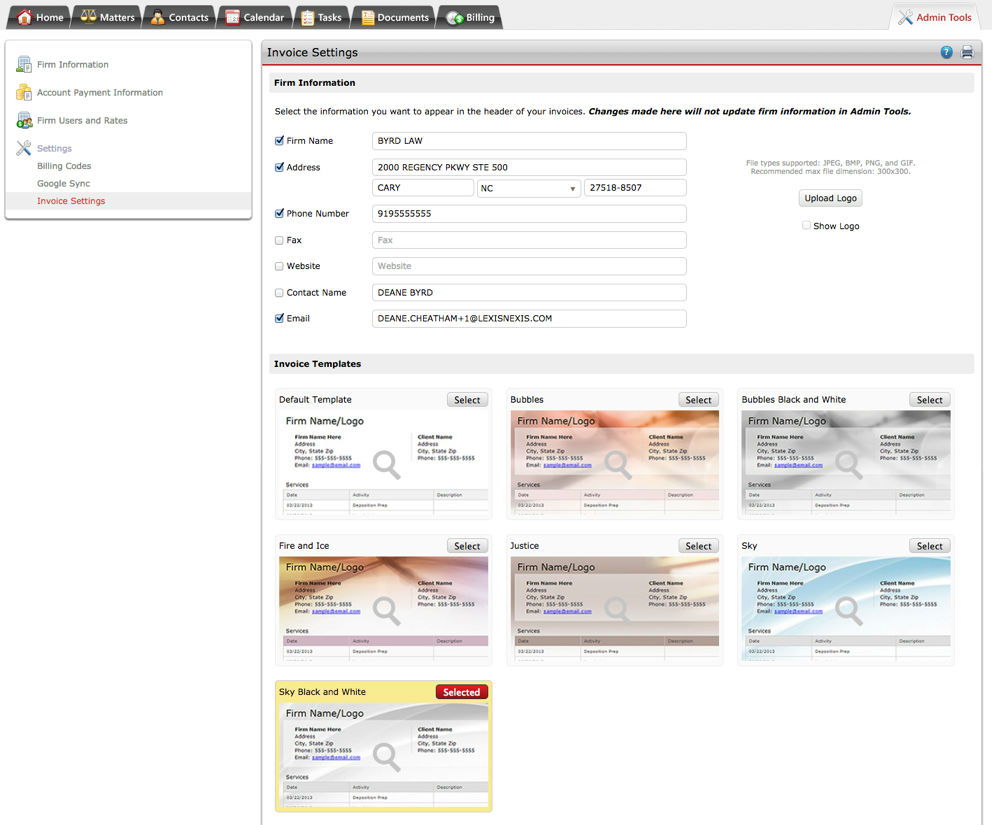
Task: Preview Justice template magnifier icon
Action: pos(617,611)
